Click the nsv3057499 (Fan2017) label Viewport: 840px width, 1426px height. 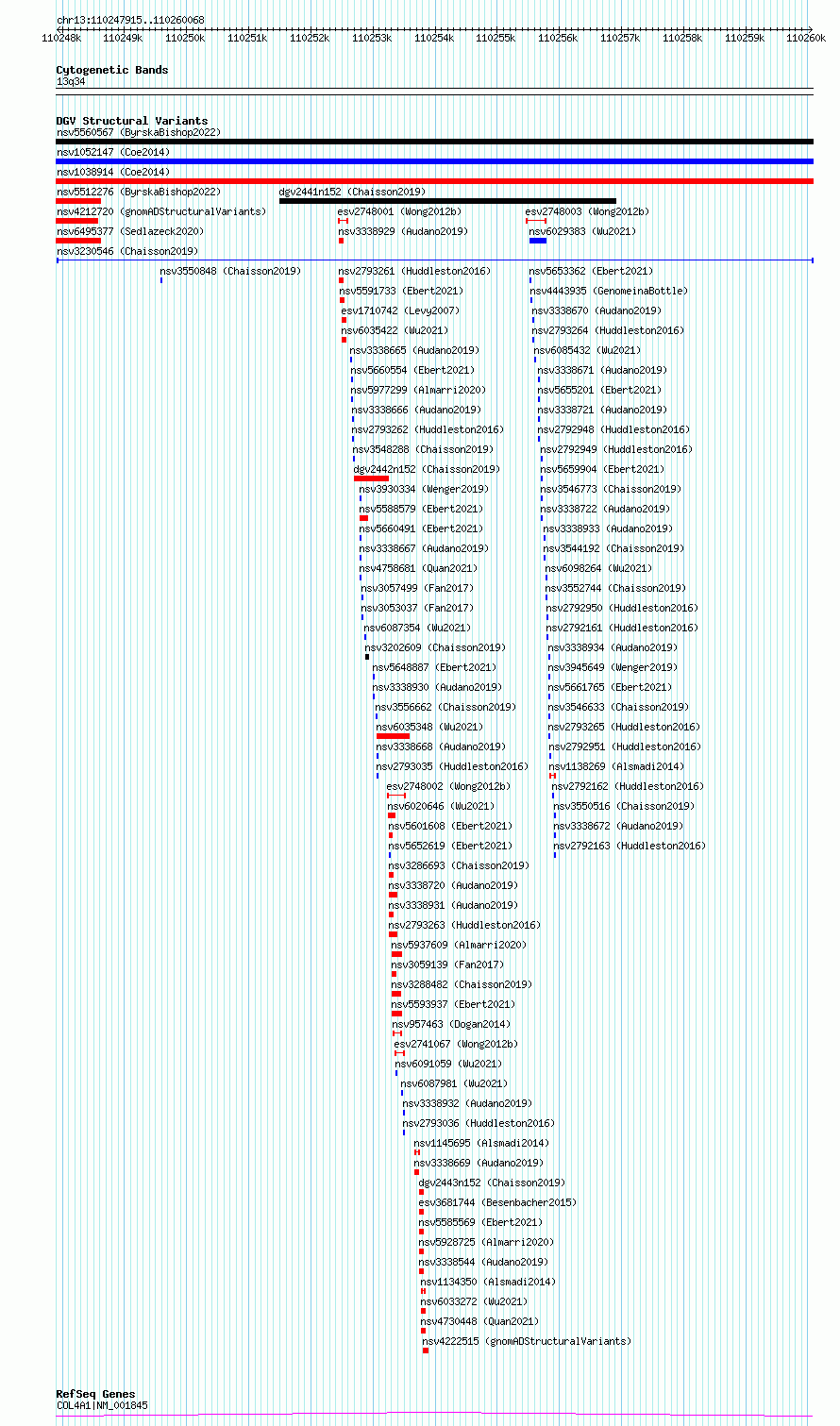(417, 588)
